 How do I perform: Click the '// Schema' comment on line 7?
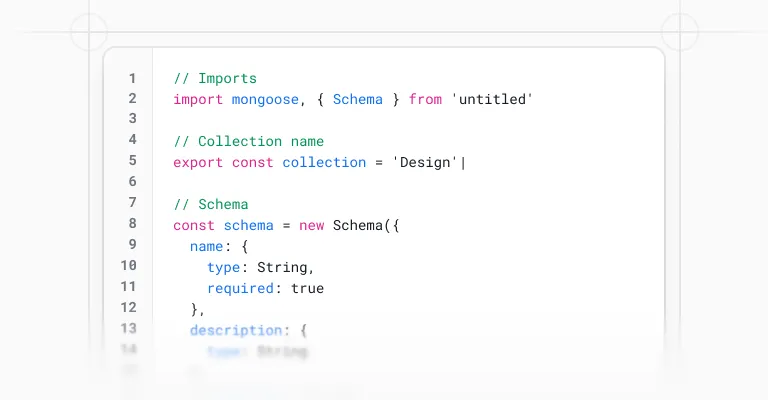211,204
